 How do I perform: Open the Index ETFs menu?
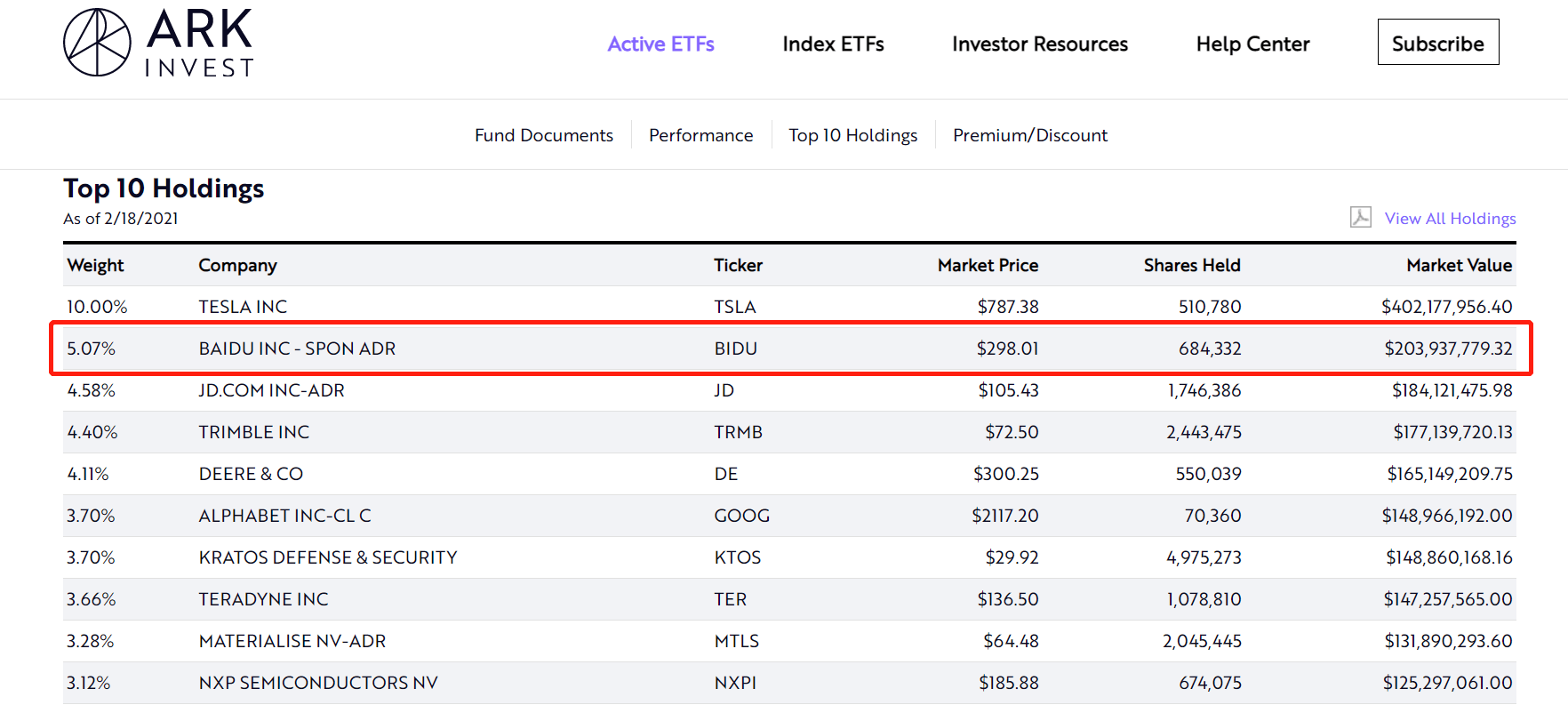[833, 44]
